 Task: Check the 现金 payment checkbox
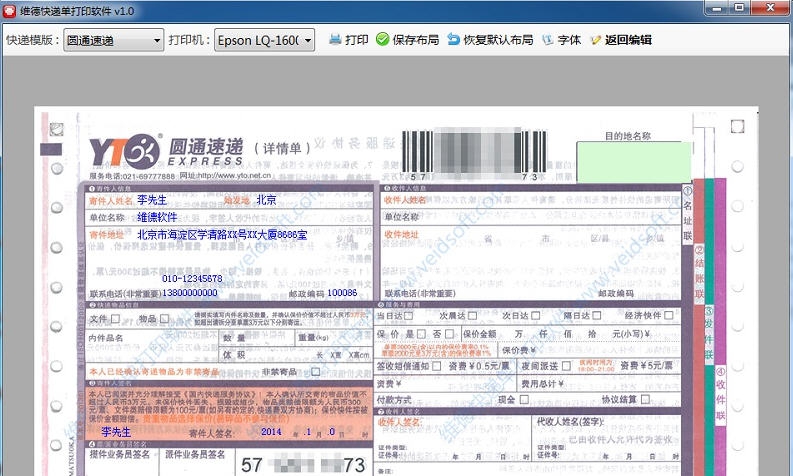coord(524,399)
